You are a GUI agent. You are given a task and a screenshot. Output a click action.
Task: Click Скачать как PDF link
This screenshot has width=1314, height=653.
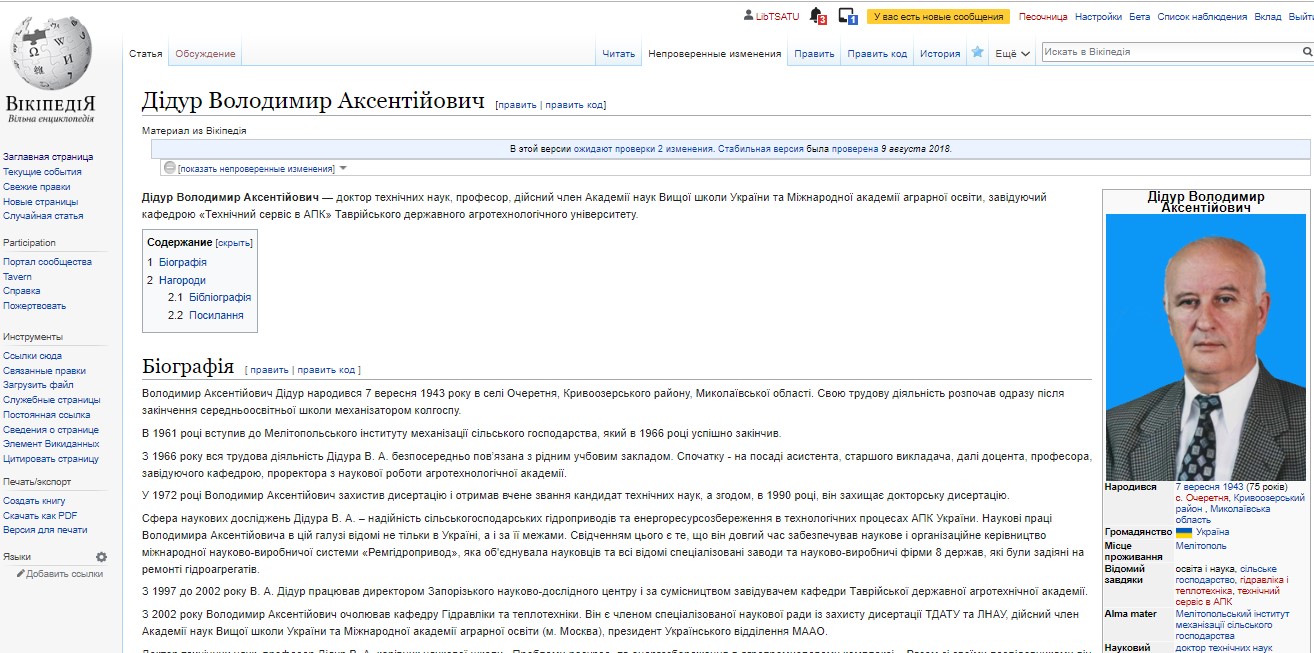[40, 516]
